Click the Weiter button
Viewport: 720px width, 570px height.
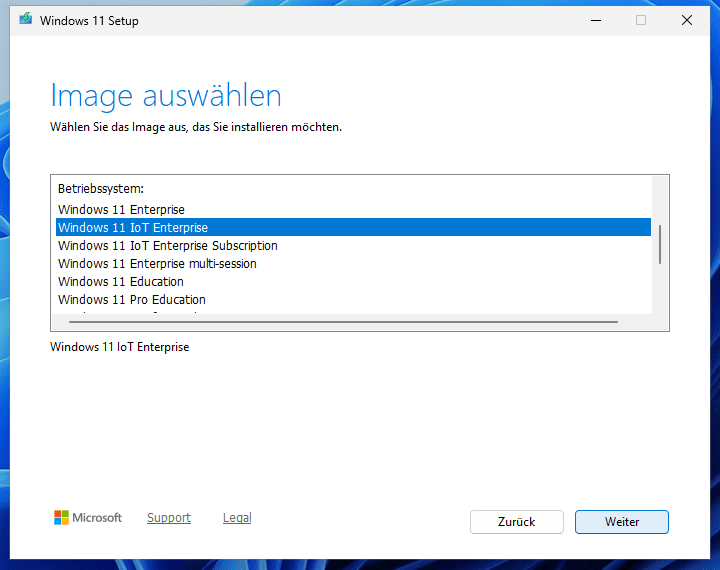pyautogui.click(x=622, y=522)
